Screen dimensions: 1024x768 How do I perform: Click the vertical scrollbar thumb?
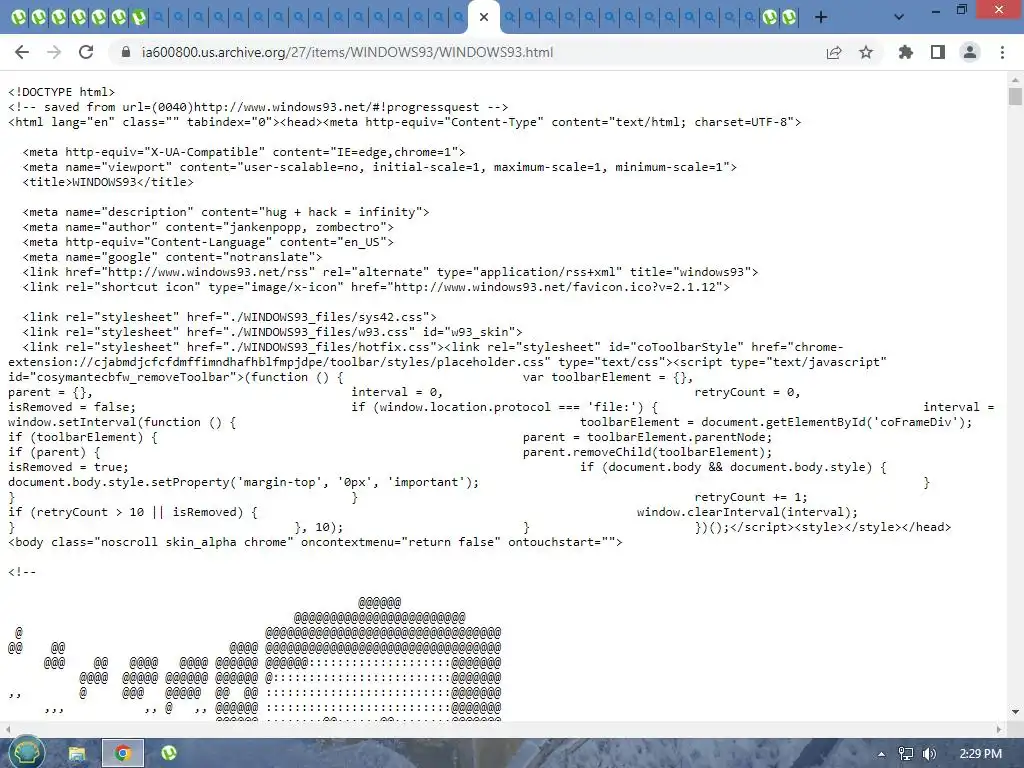click(x=1015, y=97)
